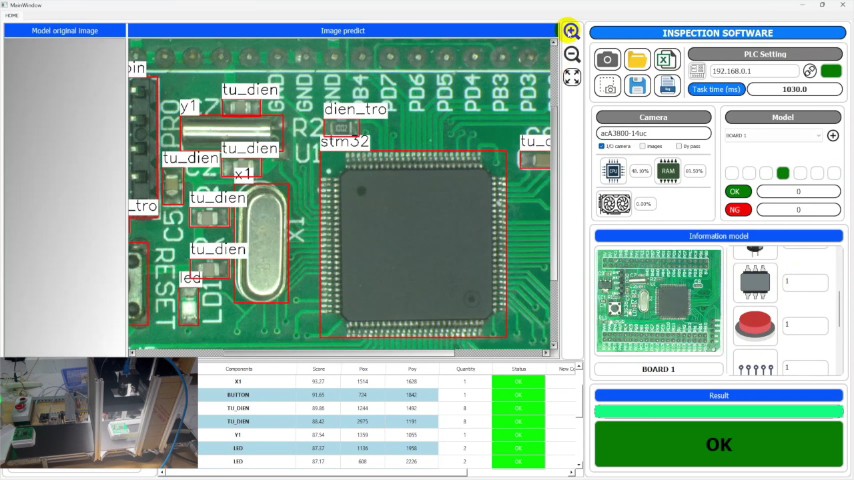The image size is (854, 480).
Task: Click the image view horizontal scrollbar
Action: point(339,353)
